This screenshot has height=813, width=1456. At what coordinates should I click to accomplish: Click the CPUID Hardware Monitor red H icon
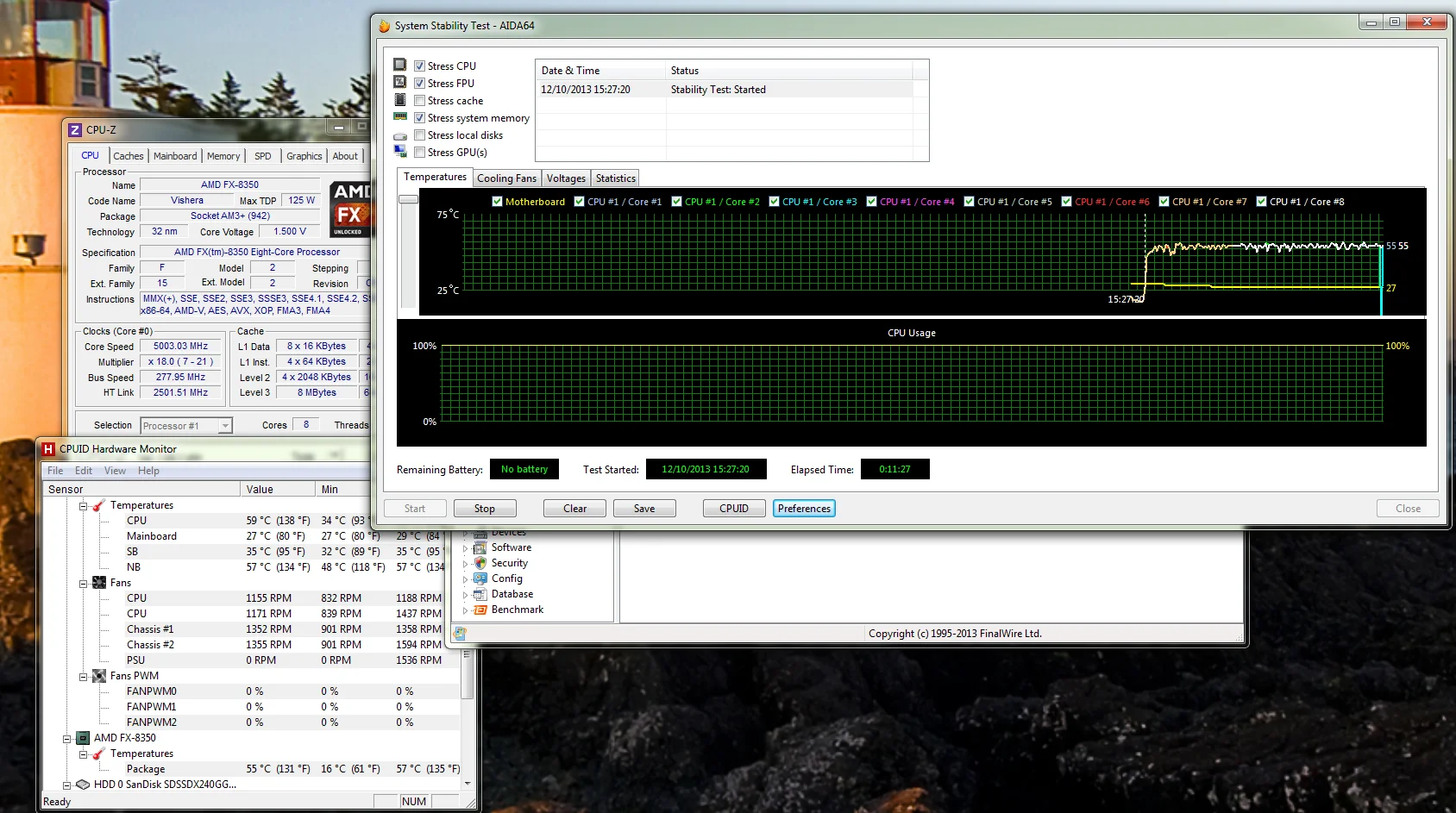coord(48,449)
